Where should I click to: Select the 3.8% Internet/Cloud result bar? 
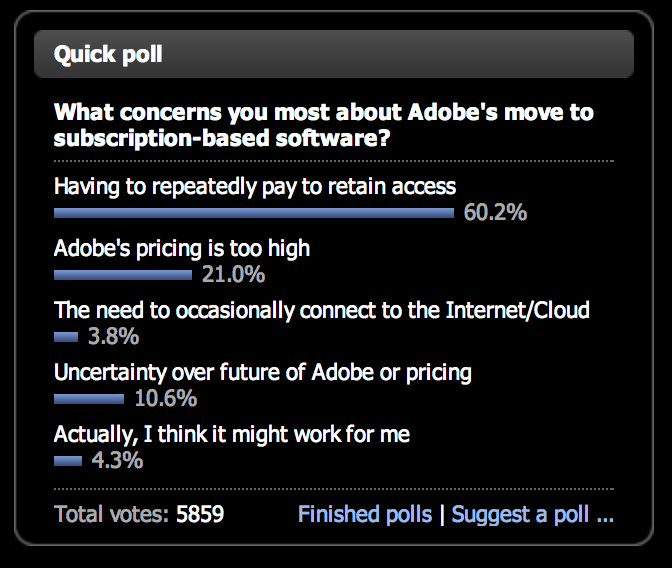66,337
